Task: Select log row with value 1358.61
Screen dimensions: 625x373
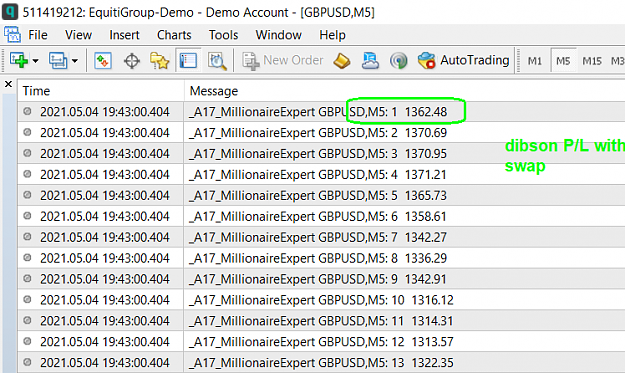Action: [x=321, y=216]
